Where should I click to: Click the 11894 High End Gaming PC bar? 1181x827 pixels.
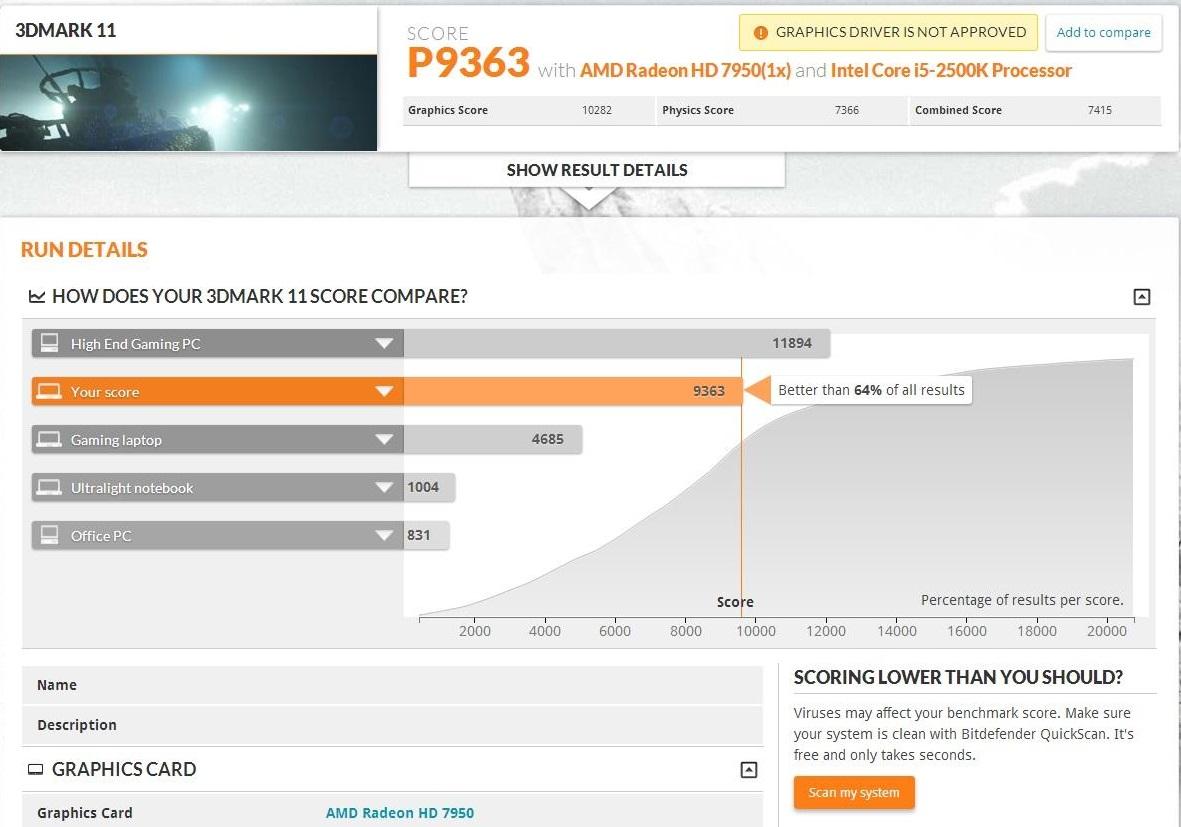point(617,343)
